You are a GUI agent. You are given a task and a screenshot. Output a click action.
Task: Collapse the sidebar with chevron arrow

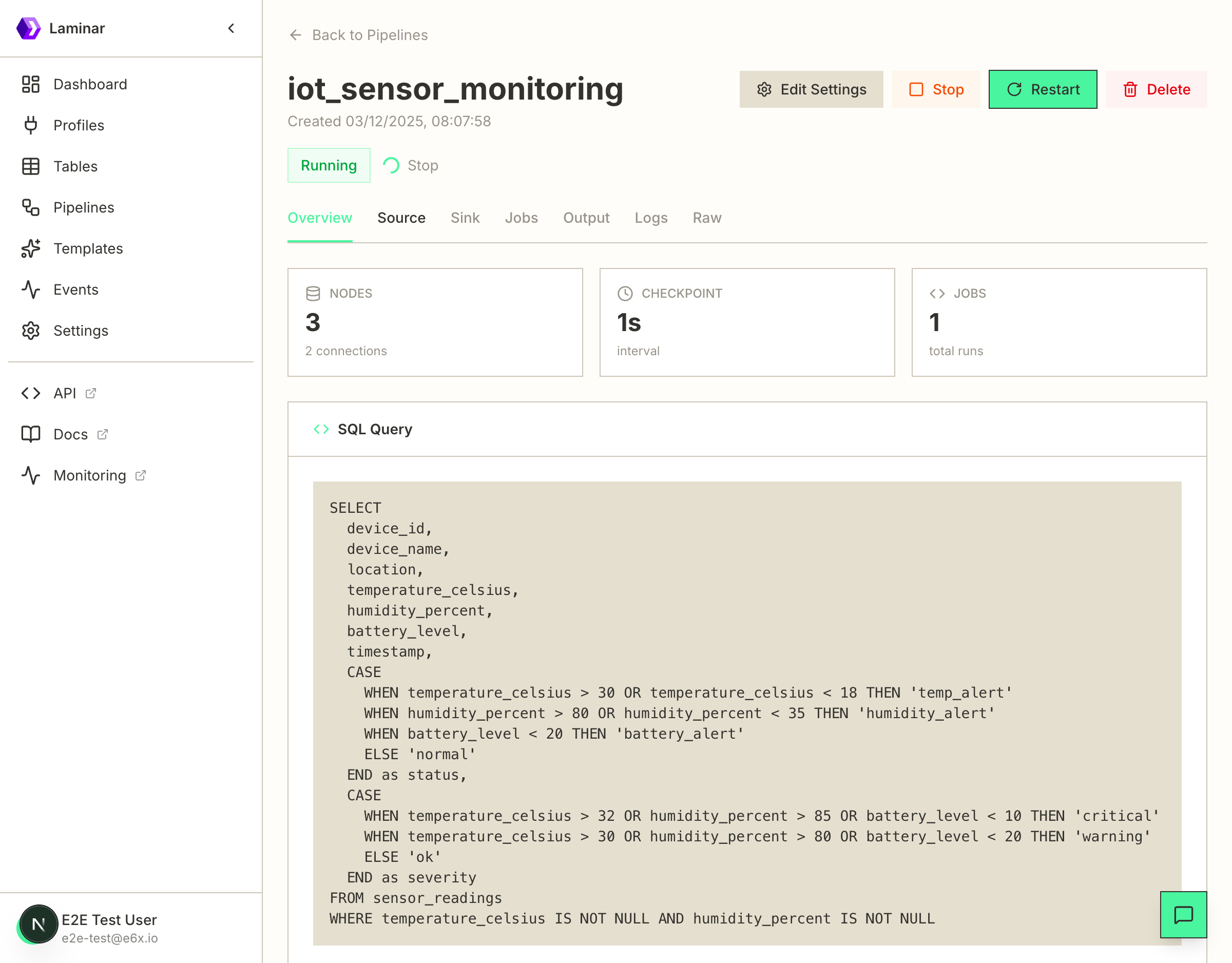pyautogui.click(x=232, y=28)
